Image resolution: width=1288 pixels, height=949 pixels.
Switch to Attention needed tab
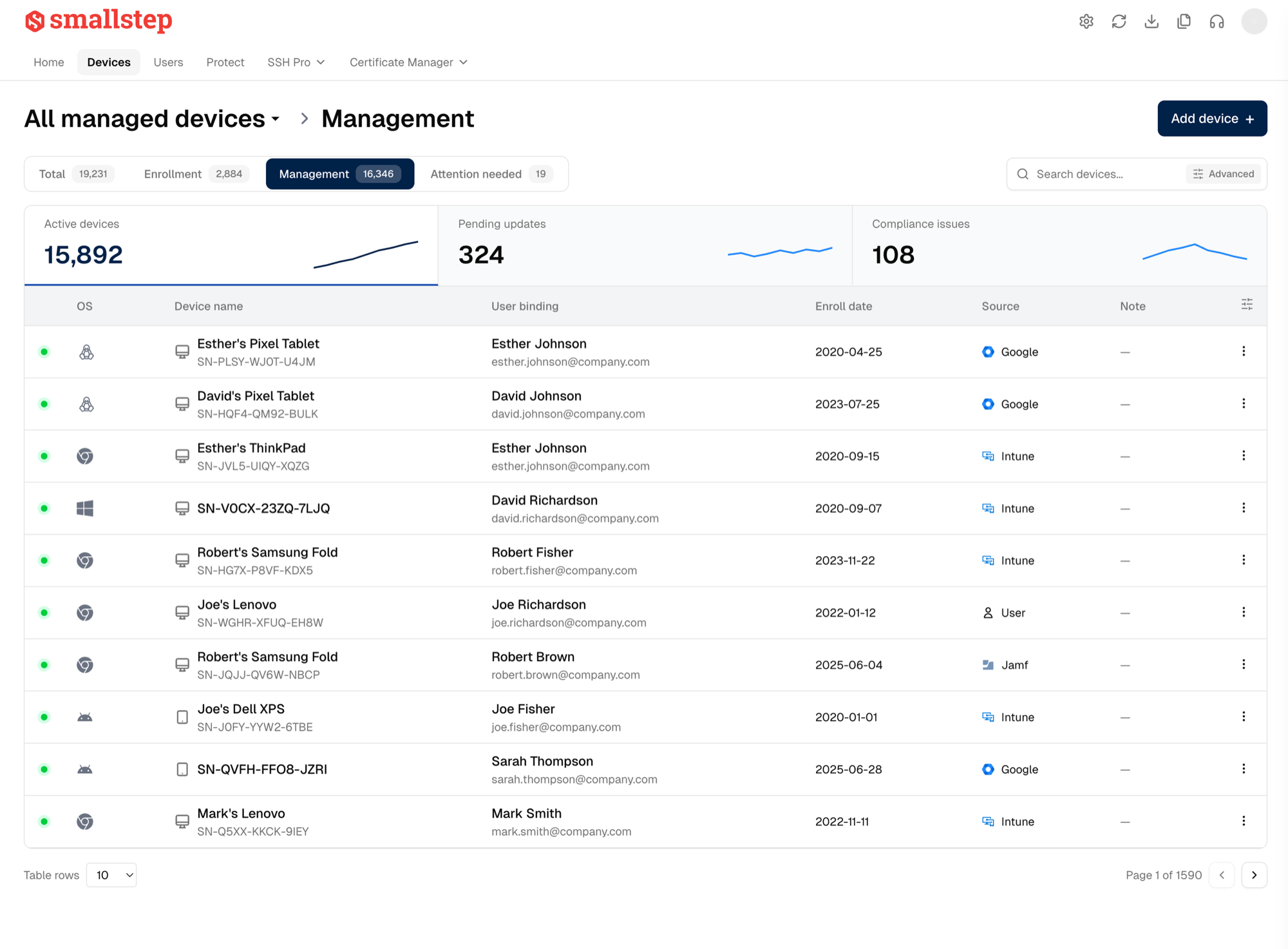[x=491, y=174]
